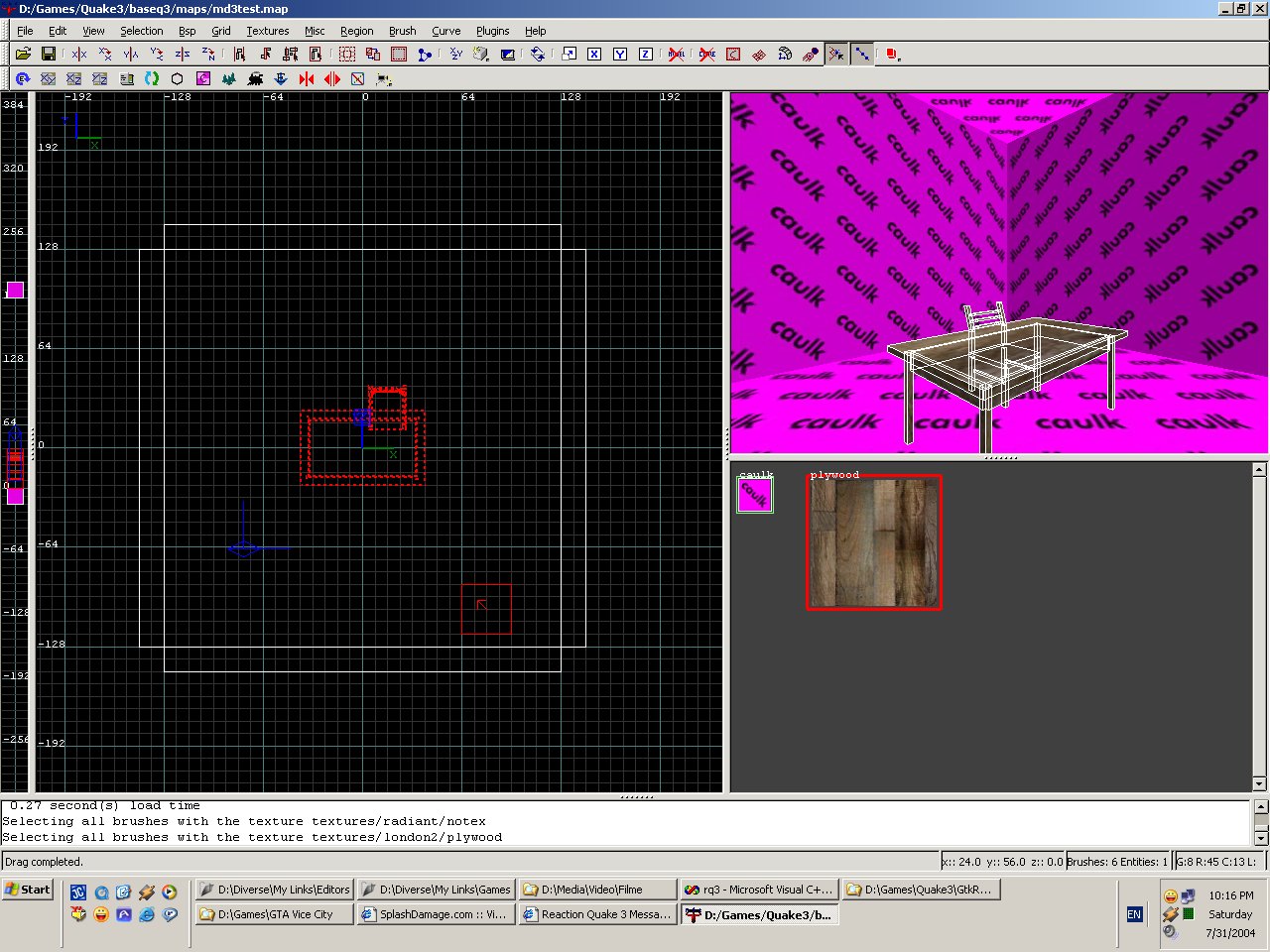Image resolution: width=1270 pixels, height=952 pixels.
Task: Expand the red cube icon dropdown
Action: 892,55
